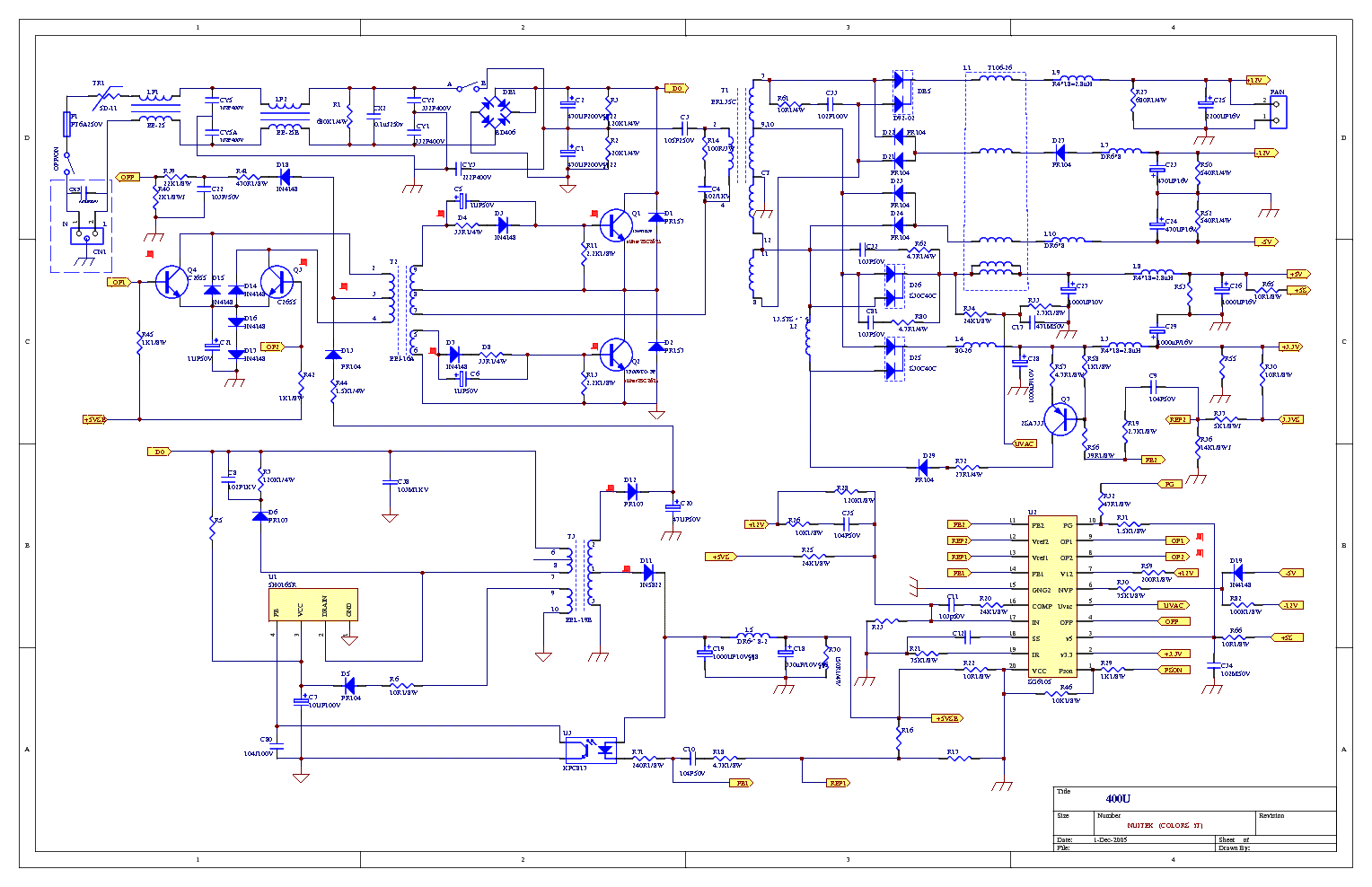Click the T3 EEL-19B standby transformer
The height and width of the screenshot is (887, 1372).
coord(581,575)
